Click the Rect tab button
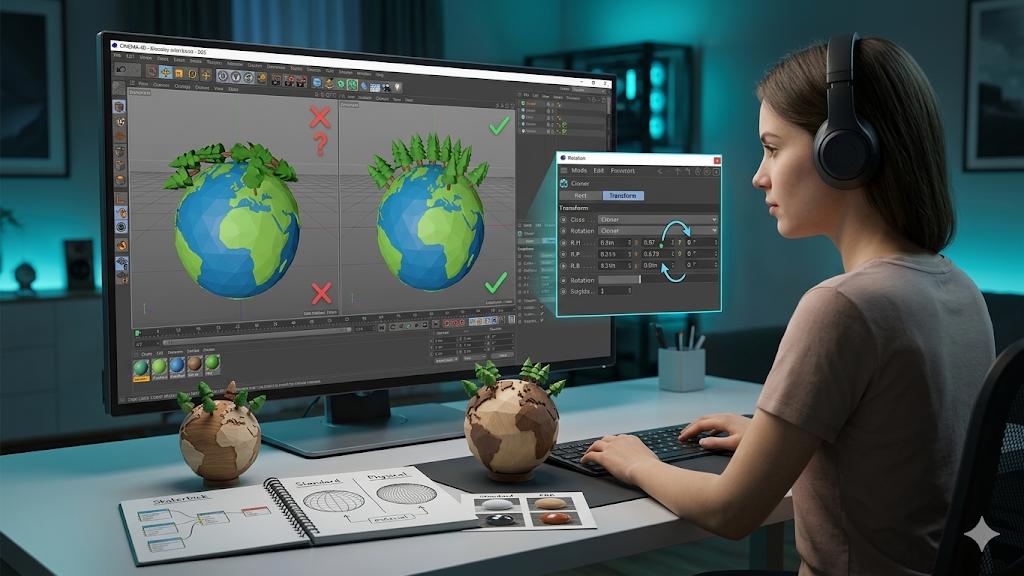The height and width of the screenshot is (576, 1024). [580, 196]
